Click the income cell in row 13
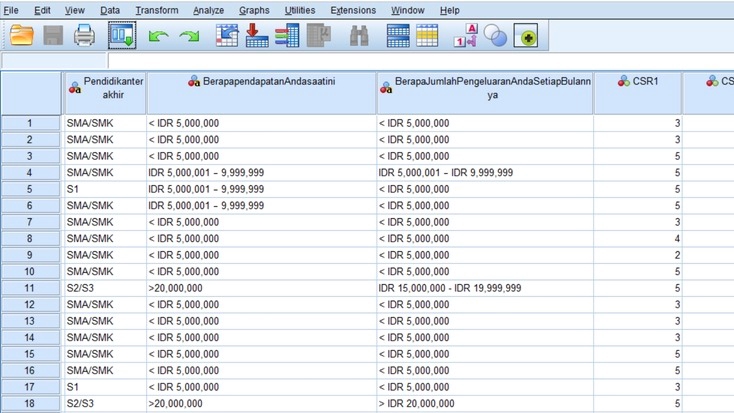The image size is (734, 413). tap(262, 321)
